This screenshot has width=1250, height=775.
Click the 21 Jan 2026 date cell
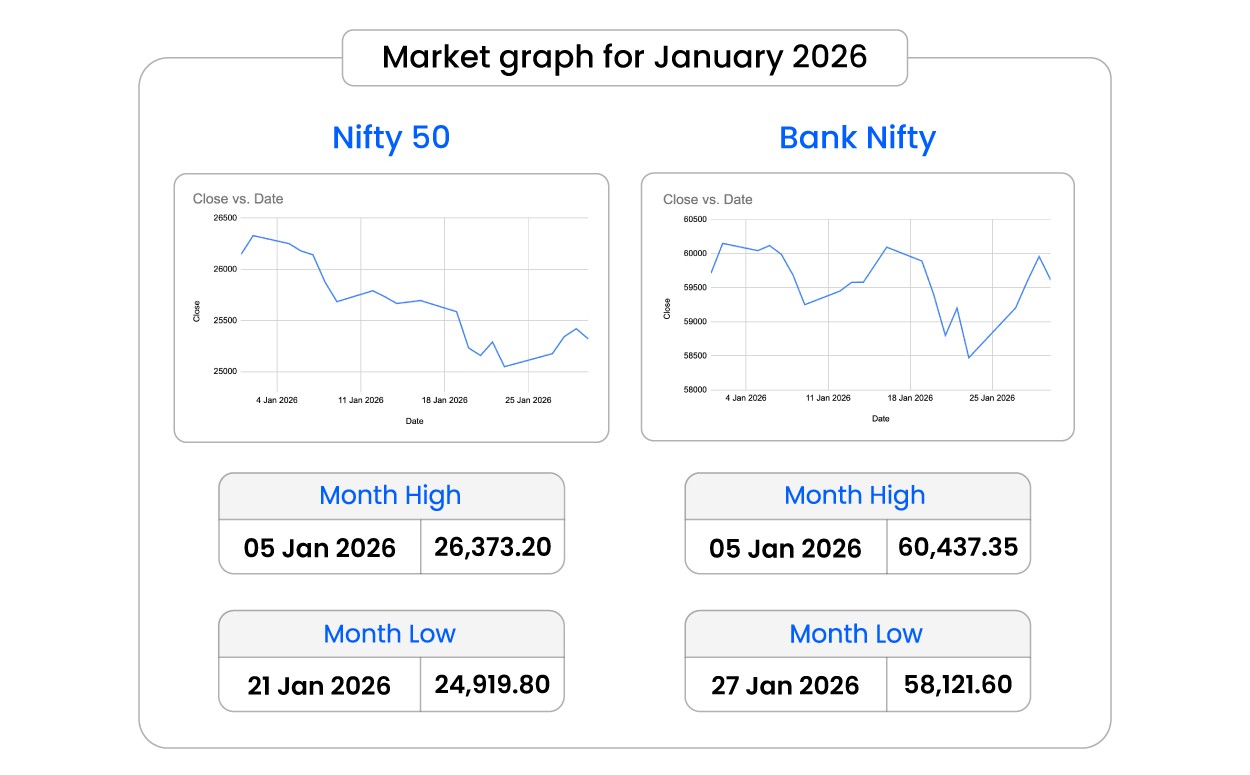pos(319,686)
